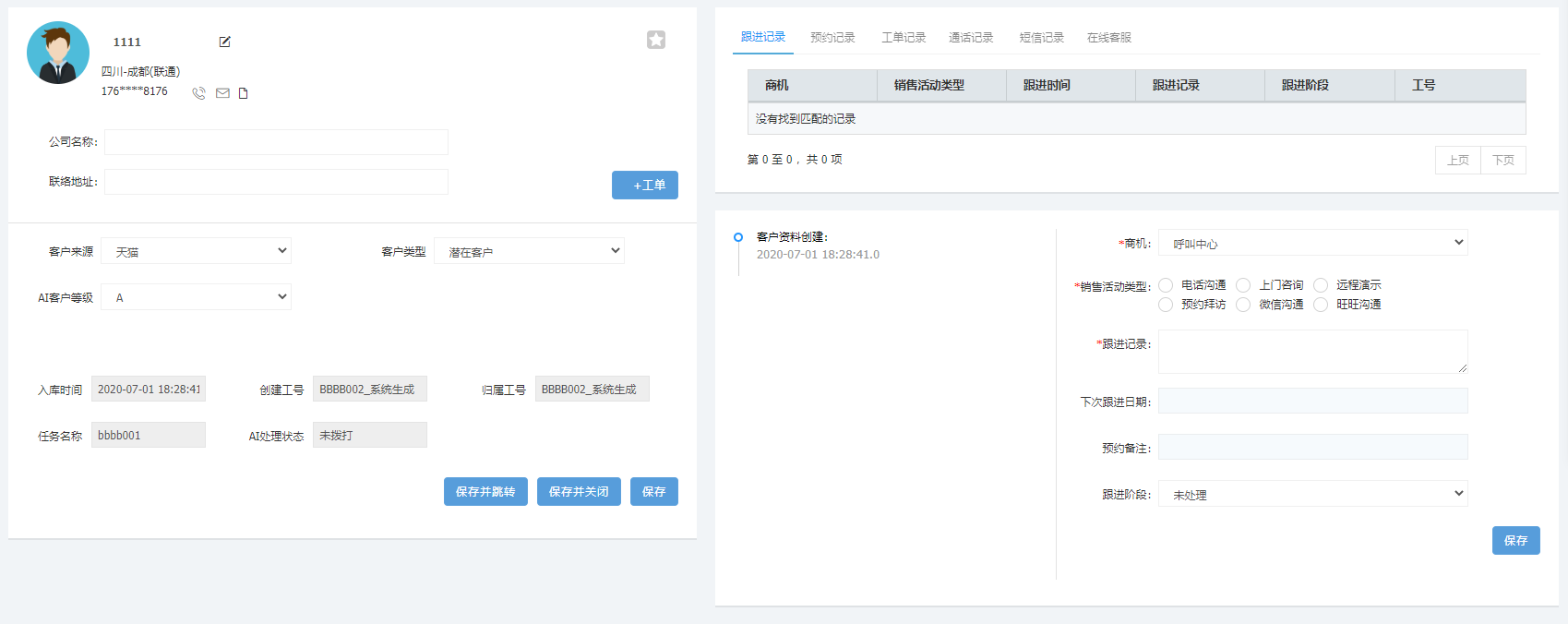Select the 上门咨询 radio option
Screen dimensions: 1568x624
coord(1243,285)
